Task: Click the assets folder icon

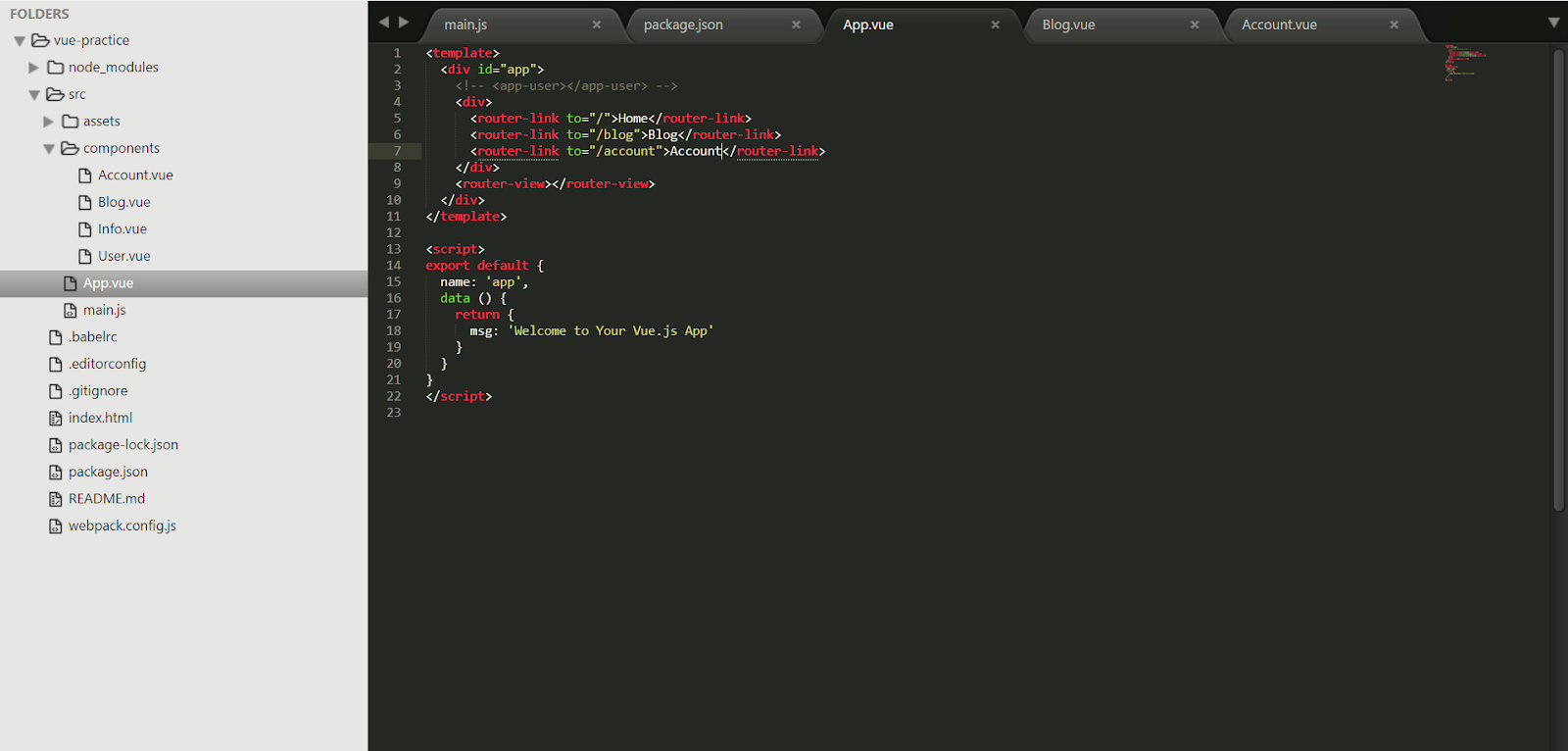Action: pos(71,122)
